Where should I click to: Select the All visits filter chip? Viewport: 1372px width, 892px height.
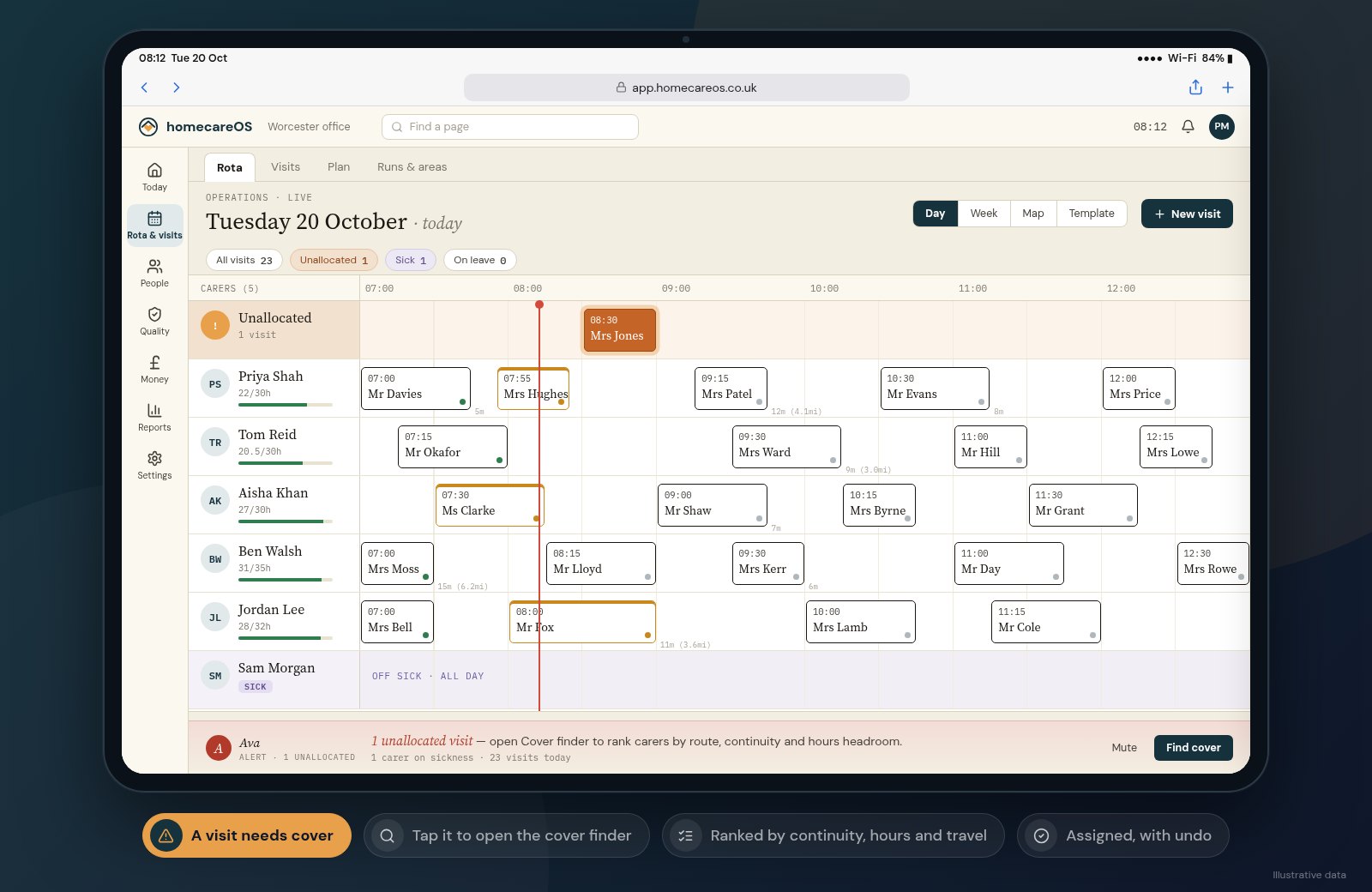pyautogui.click(x=244, y=260)
